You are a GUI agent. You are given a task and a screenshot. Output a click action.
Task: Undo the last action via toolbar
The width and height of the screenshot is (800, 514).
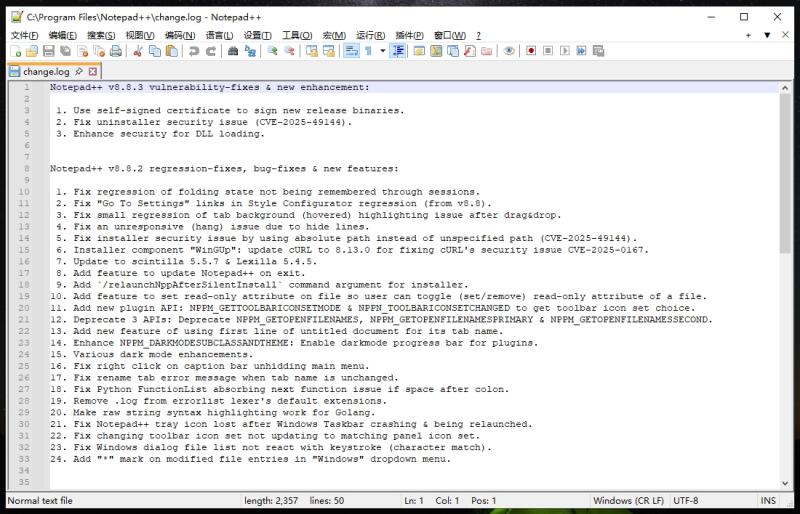(x=193, y=51)
